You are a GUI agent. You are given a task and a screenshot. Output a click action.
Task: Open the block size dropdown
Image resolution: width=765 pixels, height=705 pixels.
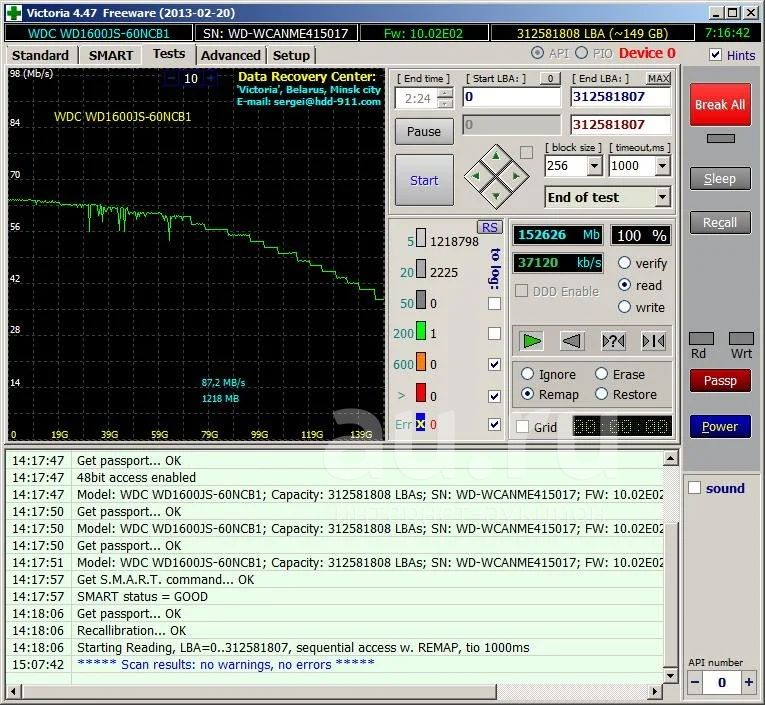point(594,166)
